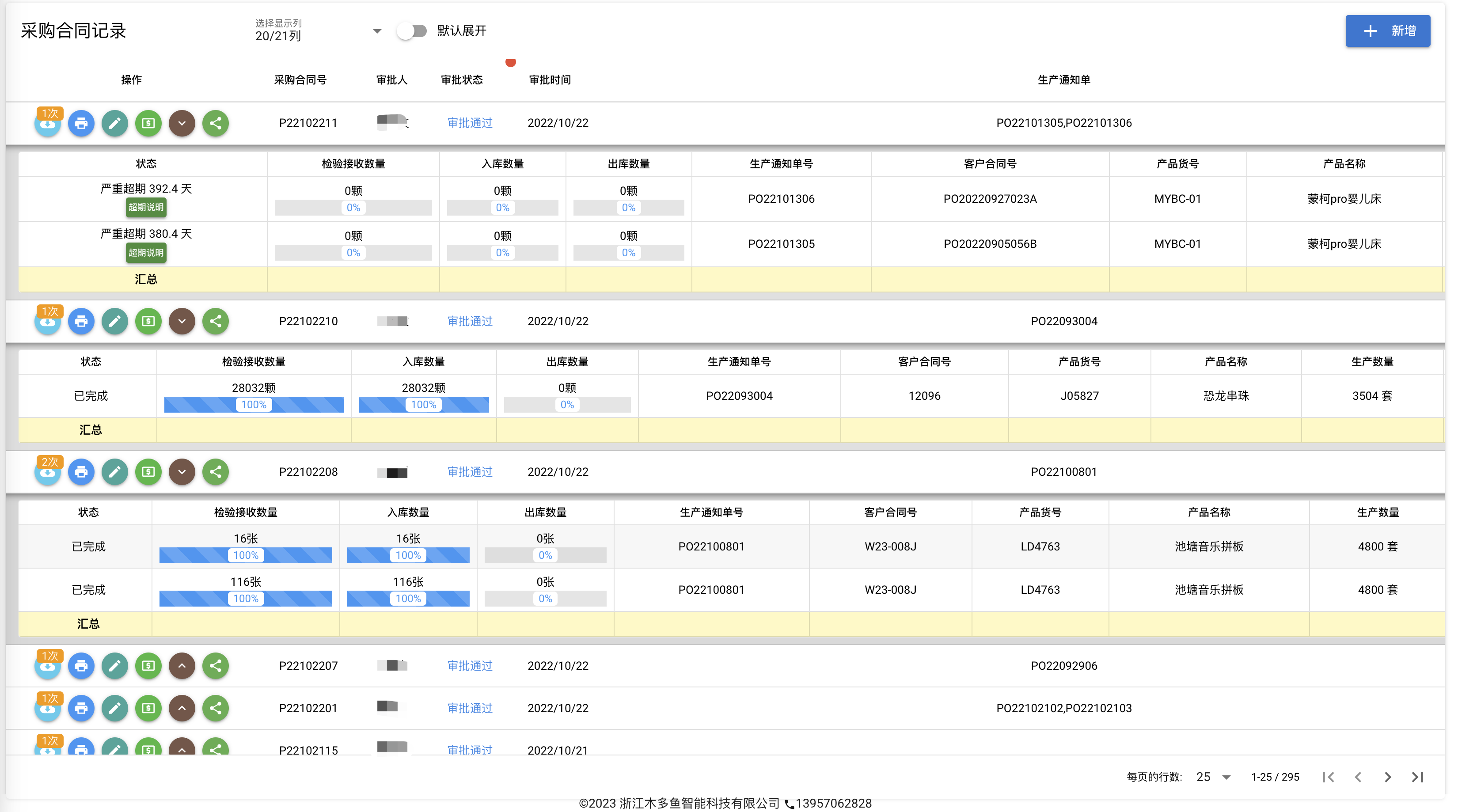
Task: Click print icon for contract P22102211
Action: (81, 123)
